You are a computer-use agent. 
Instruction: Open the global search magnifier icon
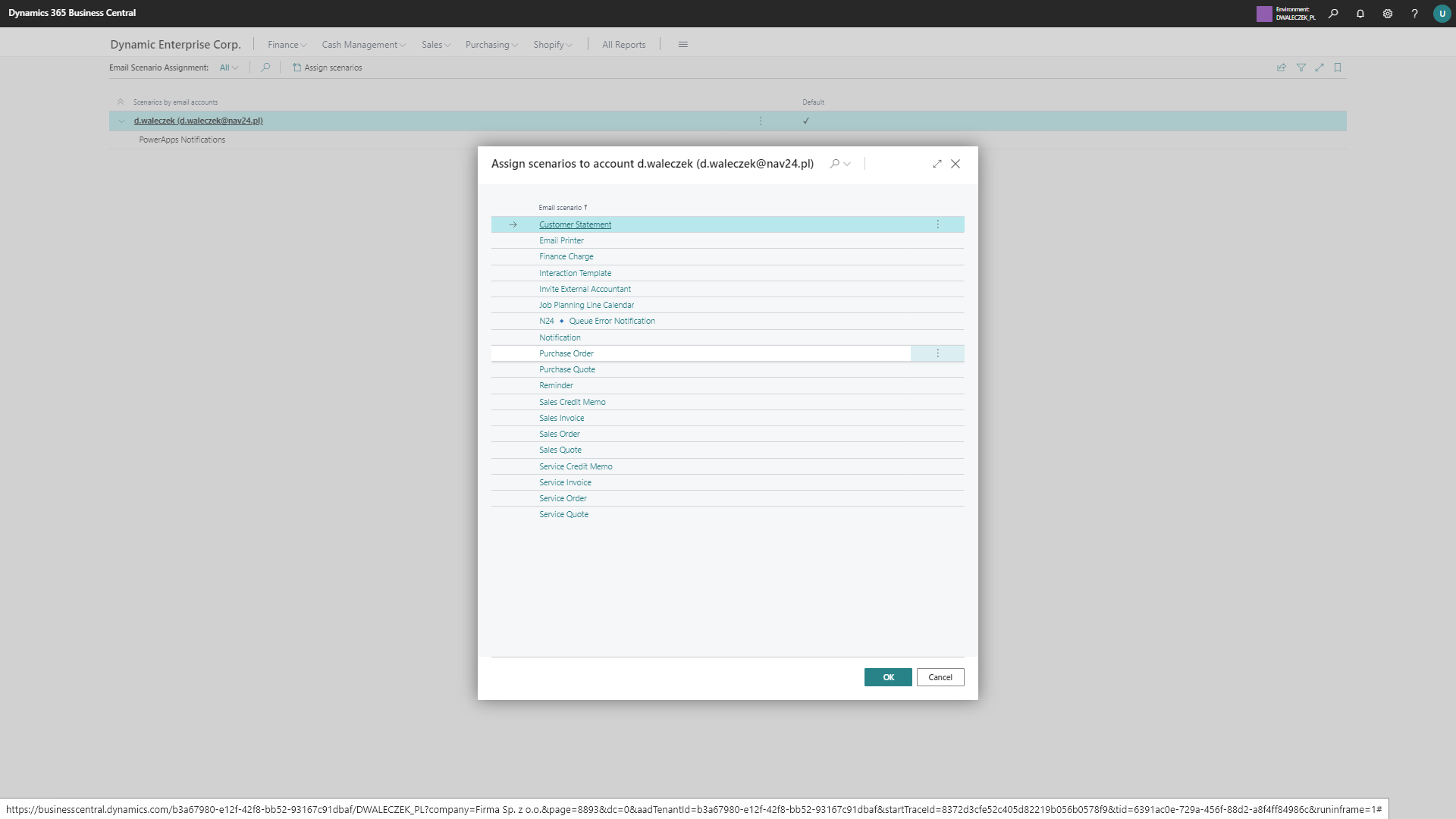pyautogui.click(x=1333, y=14)
